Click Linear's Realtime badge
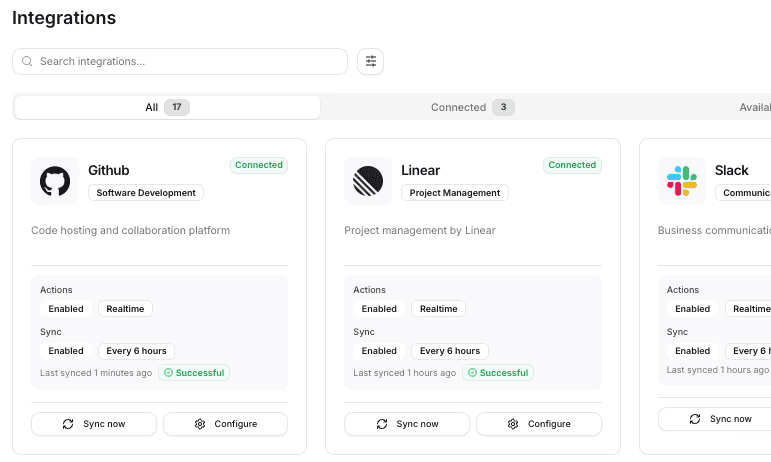This screenshot has height=462, width=771. point(439,309)
